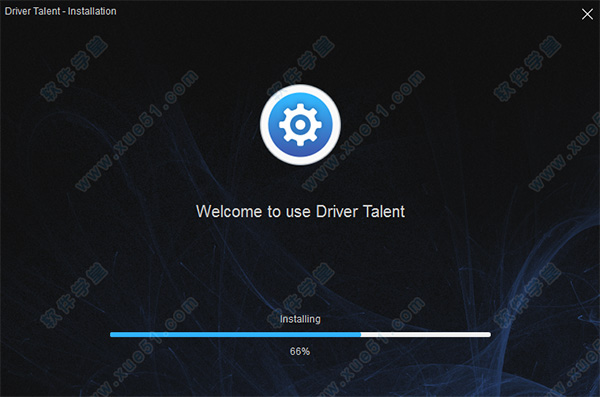The image size is (600, 397).
Task: Click the starting end of the progress bar
Action: tap(111, 335)
